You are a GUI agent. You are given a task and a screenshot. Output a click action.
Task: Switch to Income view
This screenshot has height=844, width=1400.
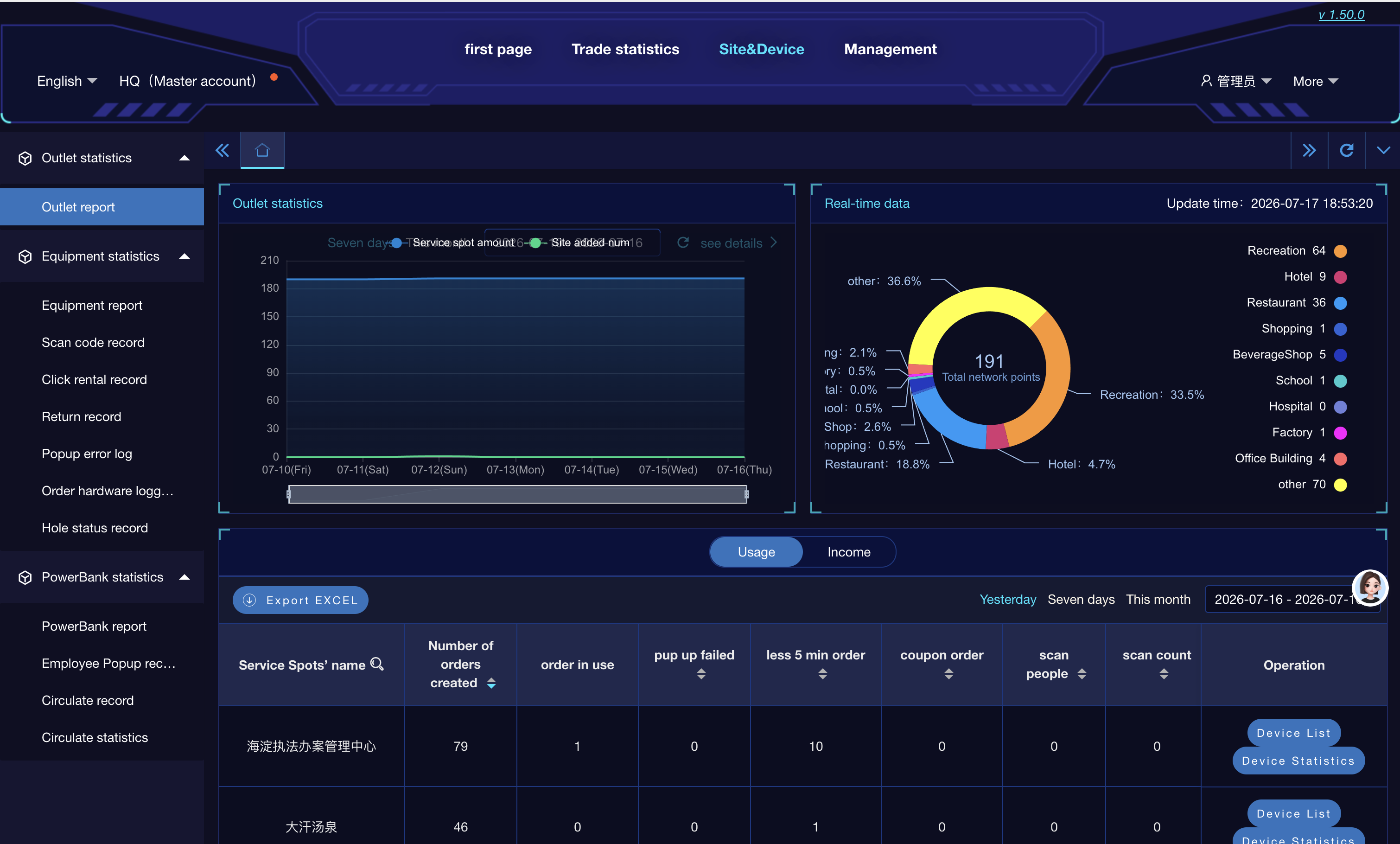tap(849, 552)
